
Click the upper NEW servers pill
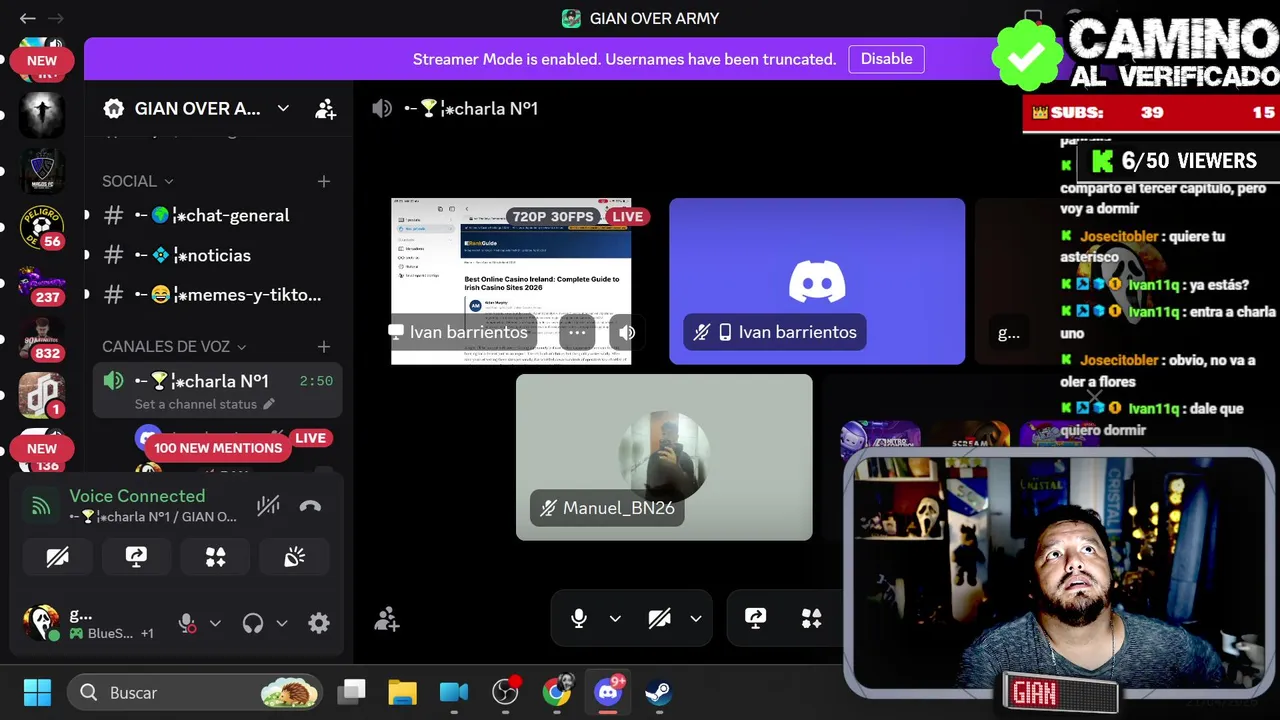coord(41,60)
